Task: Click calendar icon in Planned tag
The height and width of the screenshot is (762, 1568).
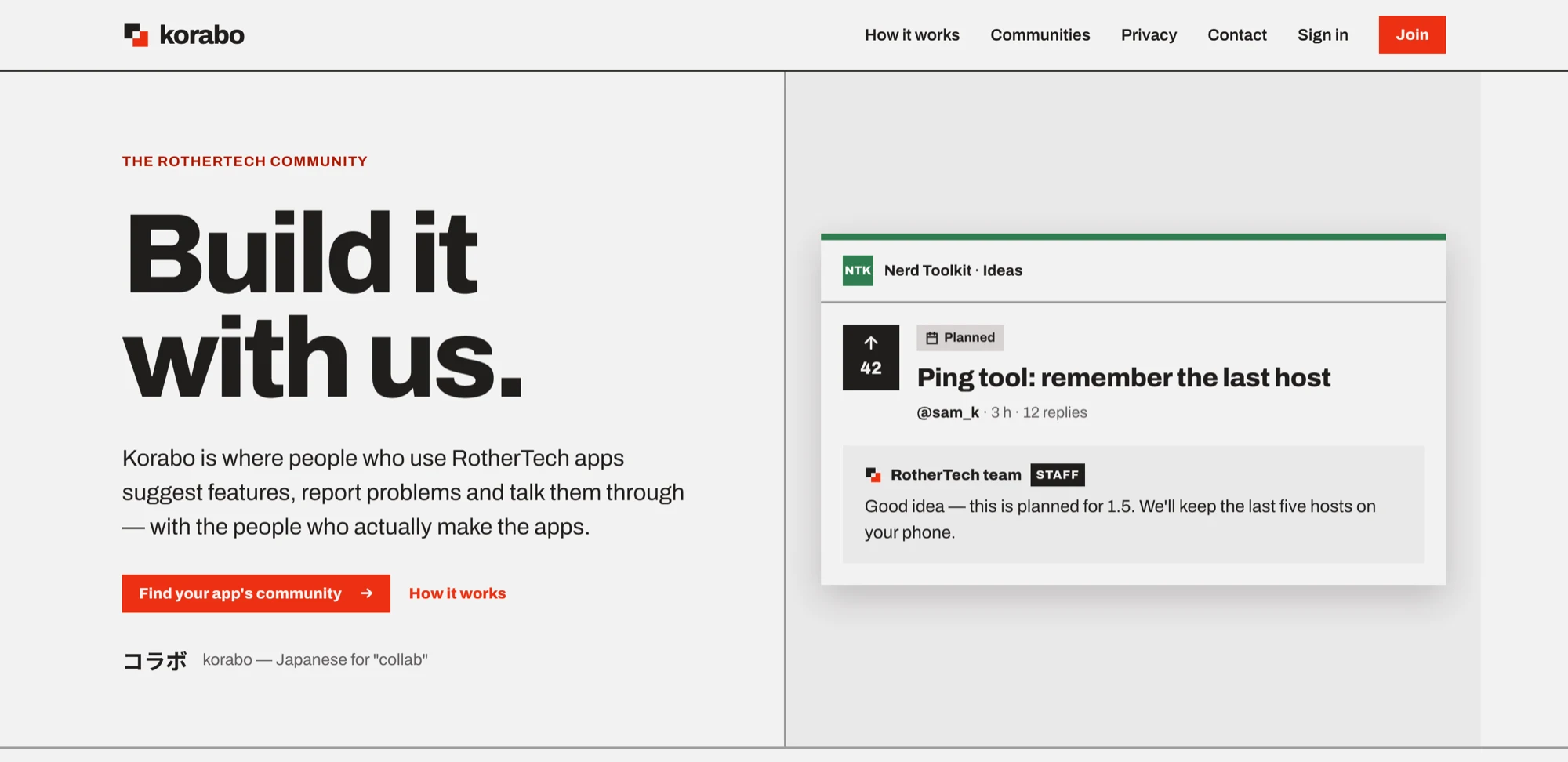Action: (931, 338)
